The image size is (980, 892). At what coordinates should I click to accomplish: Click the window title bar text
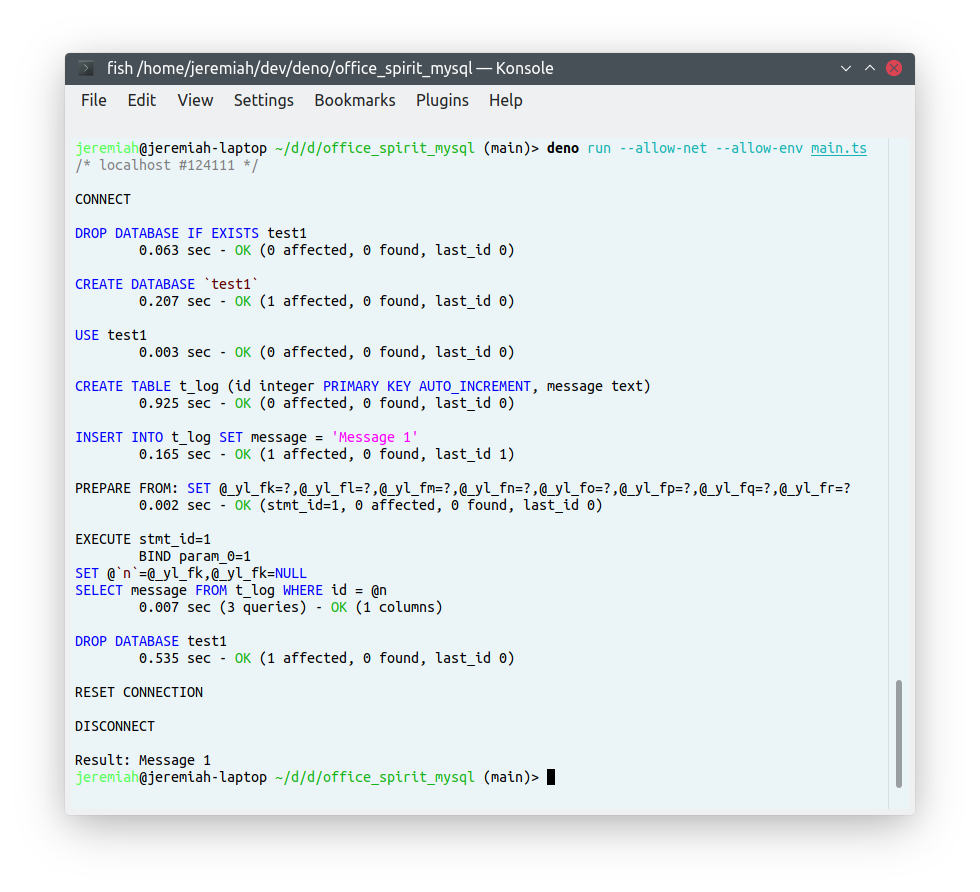[330, 69]
